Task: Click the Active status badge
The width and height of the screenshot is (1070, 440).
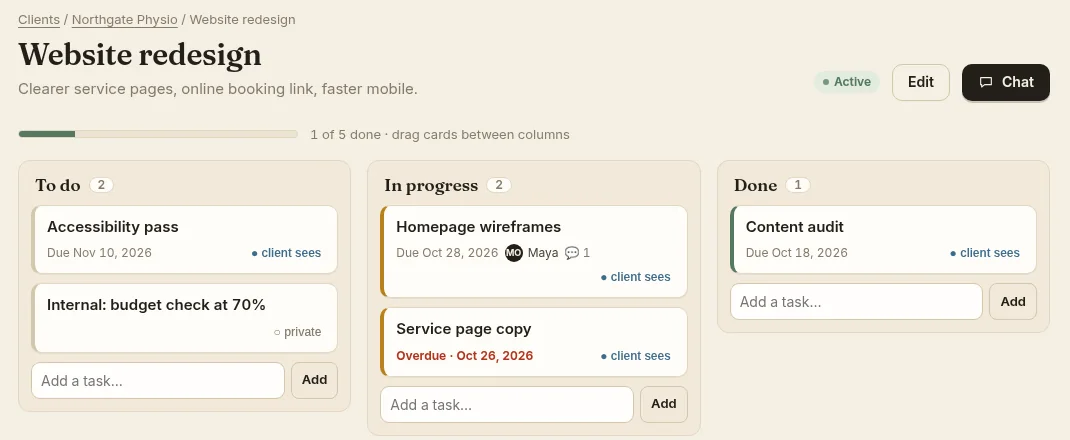Action: coord(846,82)
